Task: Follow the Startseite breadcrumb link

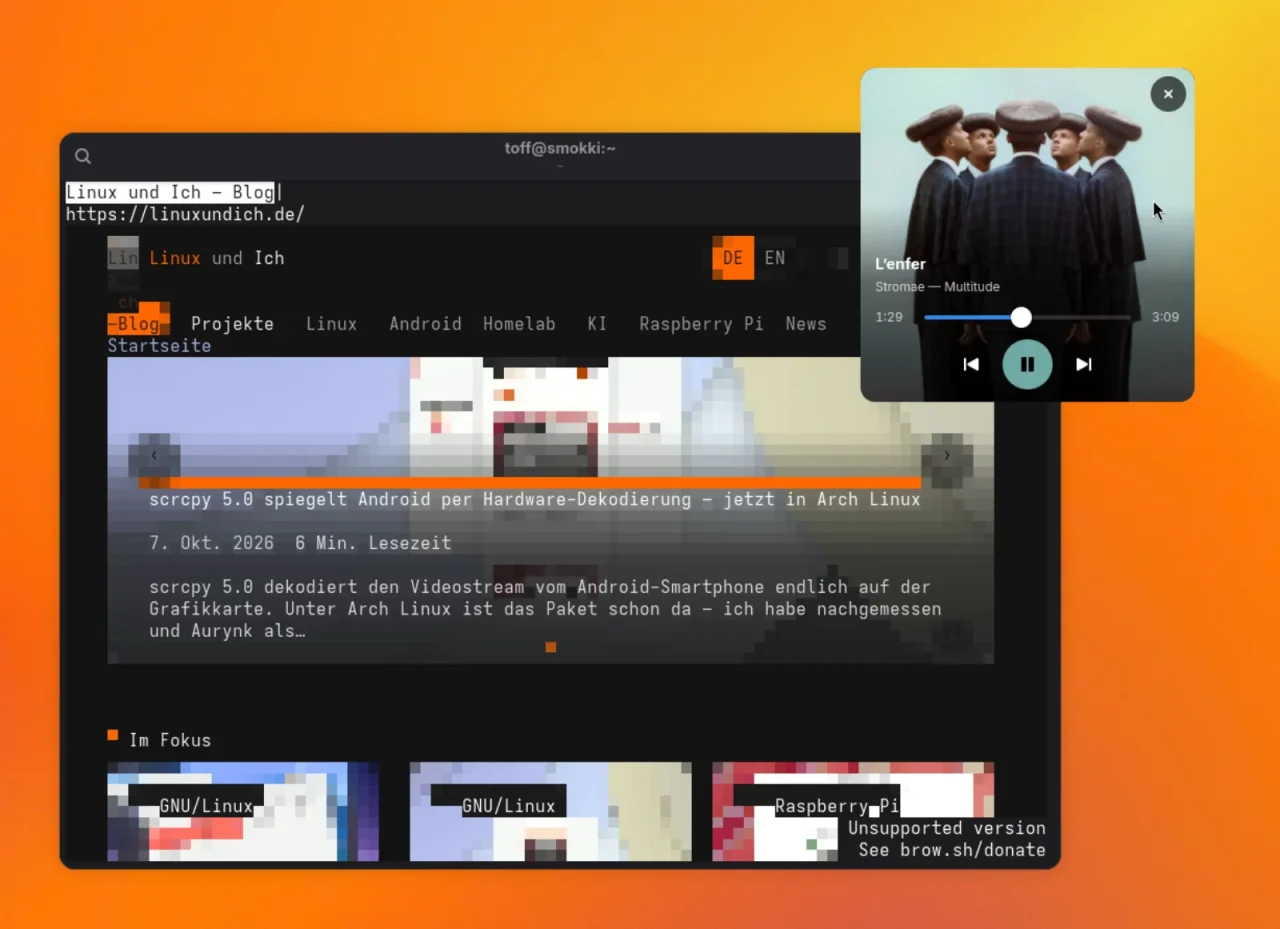Action: click(159, 346)
